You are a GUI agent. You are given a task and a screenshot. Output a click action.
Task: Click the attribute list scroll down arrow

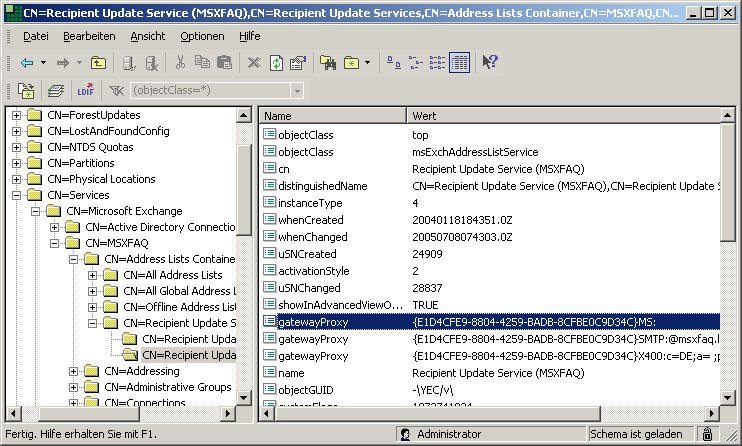tap(728, 397)
